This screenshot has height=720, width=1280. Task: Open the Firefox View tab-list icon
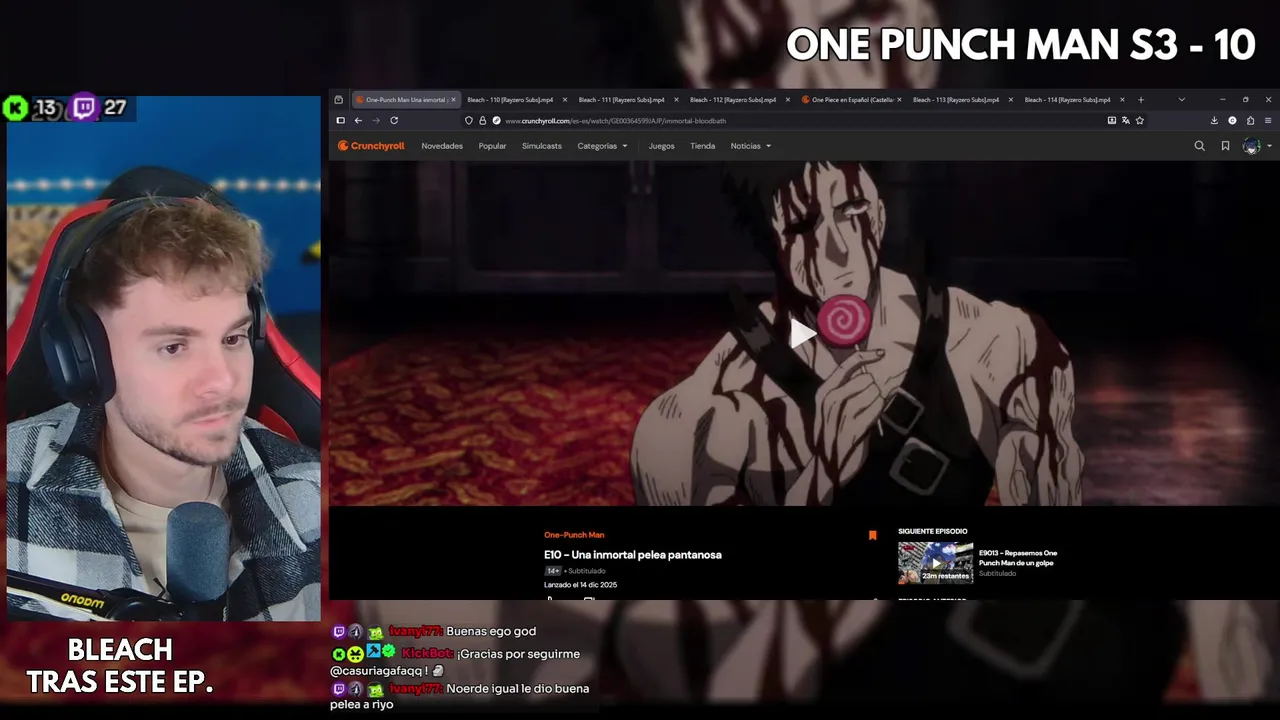tap(338, 100)
